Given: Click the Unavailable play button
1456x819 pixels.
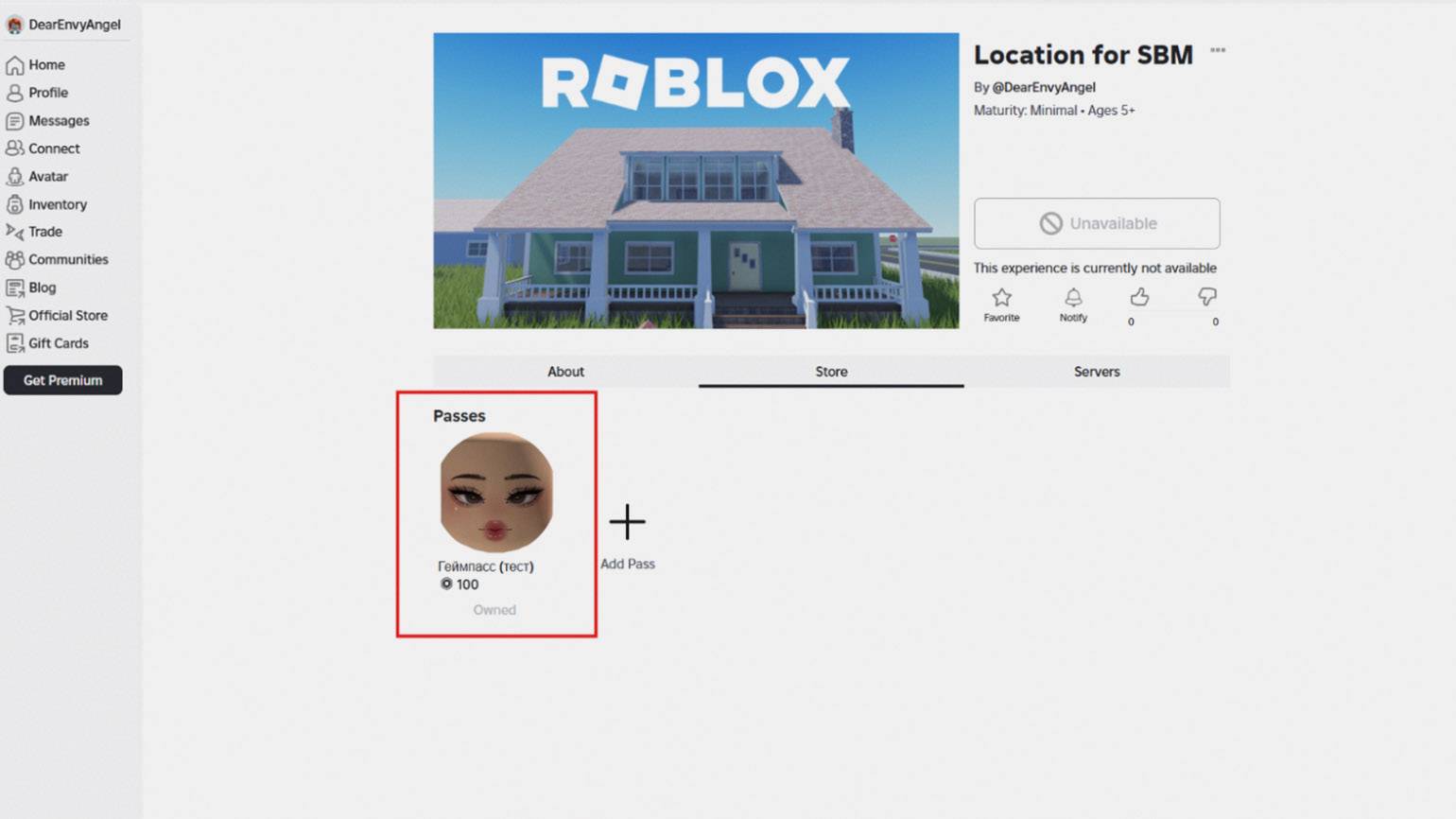Looking at the screenshot, I should pos(1097,224).
